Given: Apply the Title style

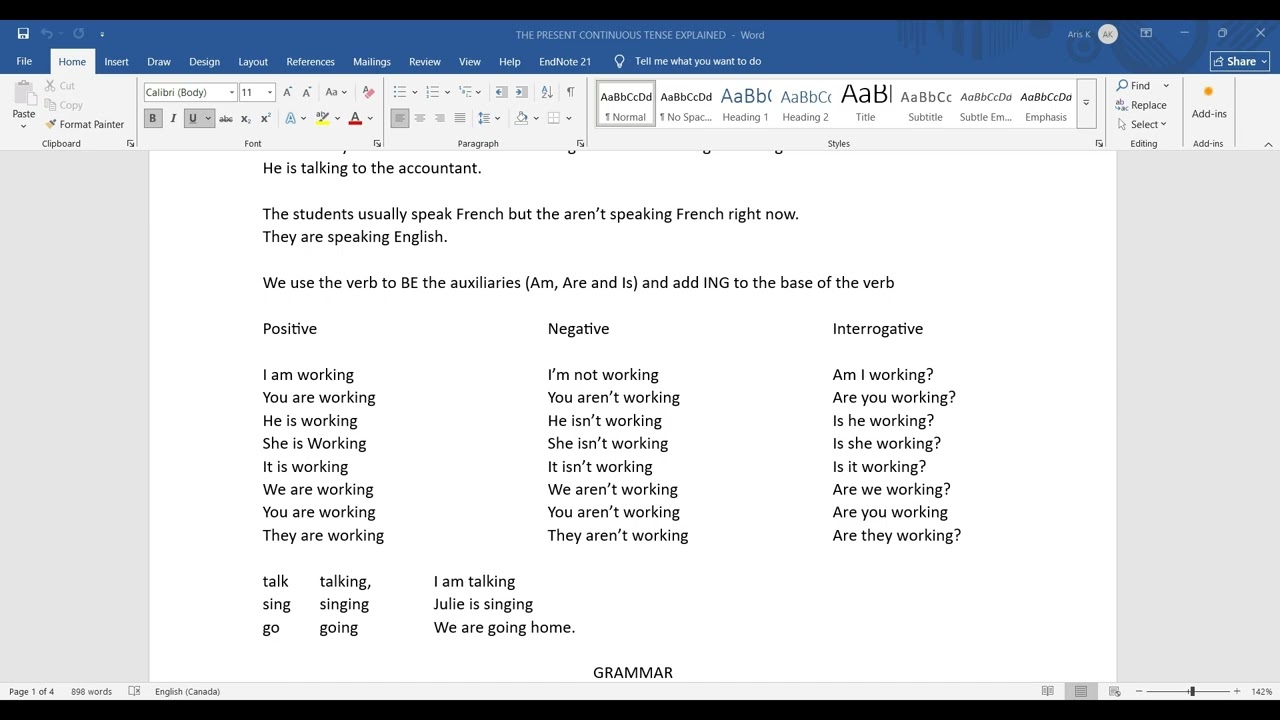Looking at the screenshot, I should [x=866, y=103].
